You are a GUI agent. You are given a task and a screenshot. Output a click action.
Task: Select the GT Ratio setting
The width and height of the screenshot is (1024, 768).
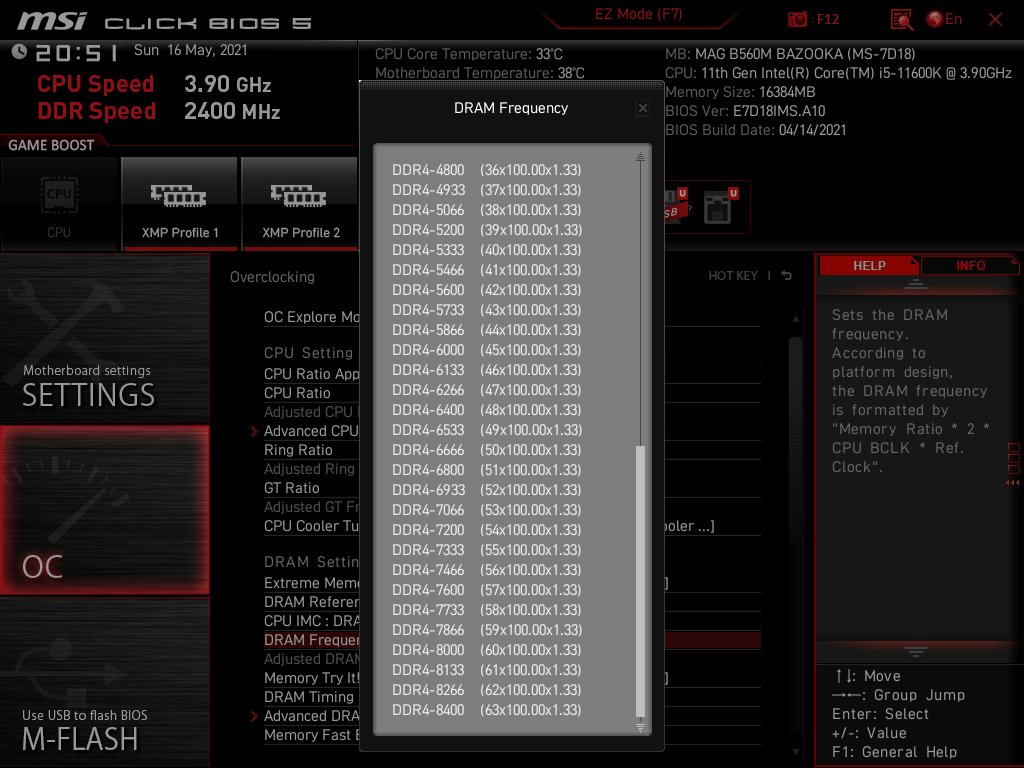(x=292, y=488)
